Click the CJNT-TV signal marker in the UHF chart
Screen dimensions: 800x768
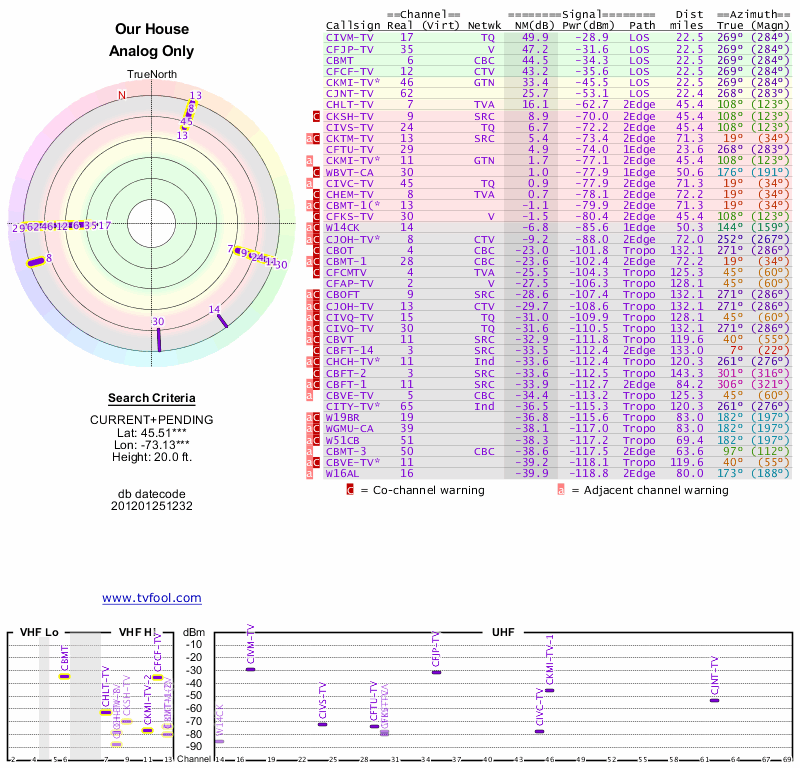tap(714, 700)
